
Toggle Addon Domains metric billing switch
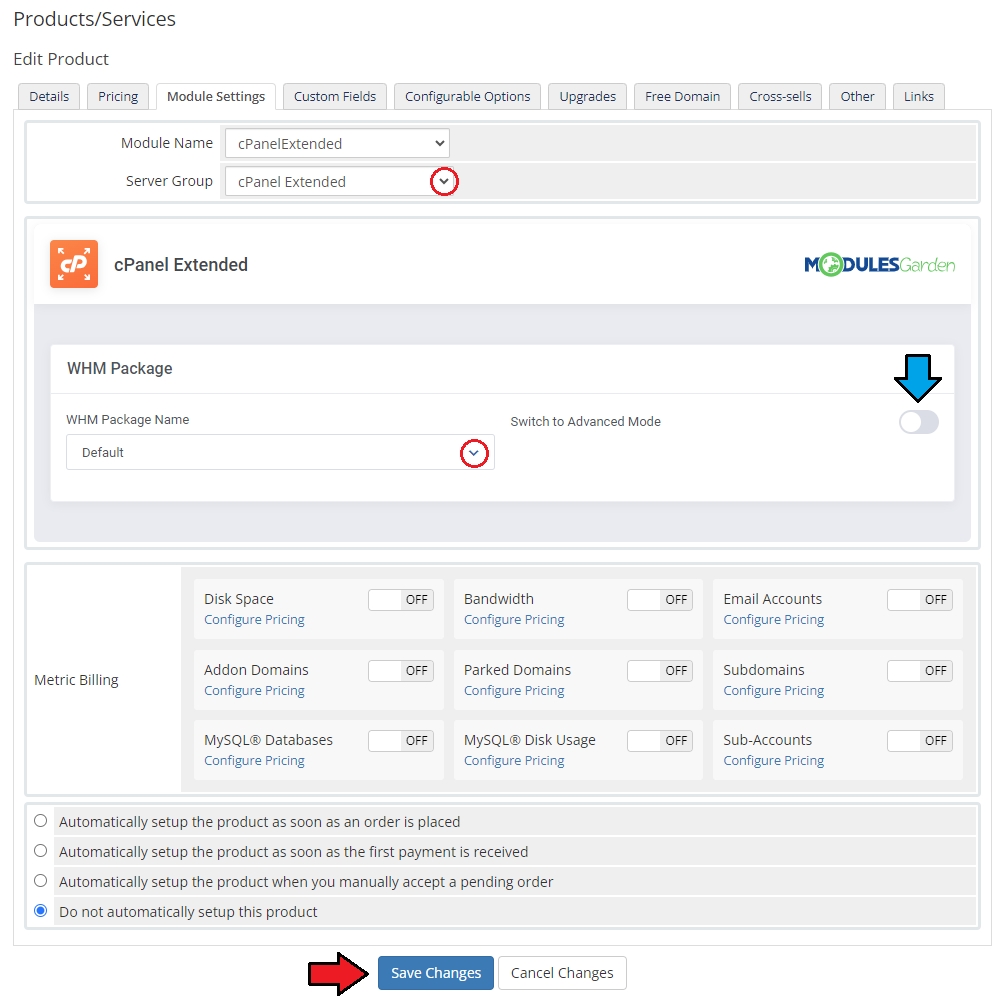click(x=401, y=670)
